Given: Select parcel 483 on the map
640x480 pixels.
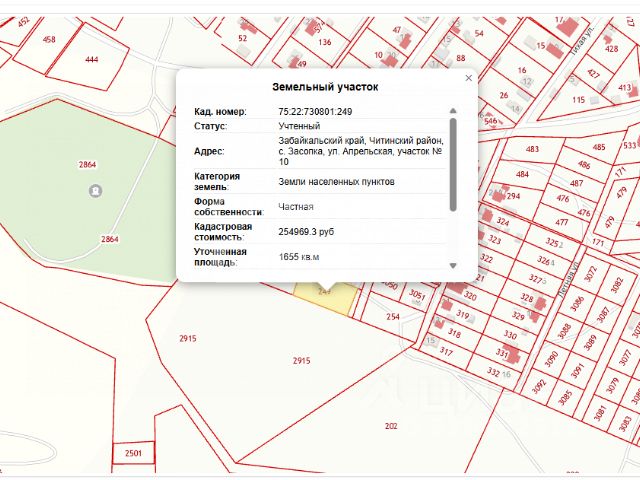Looking at the screenshot, I should click(532, 149).
